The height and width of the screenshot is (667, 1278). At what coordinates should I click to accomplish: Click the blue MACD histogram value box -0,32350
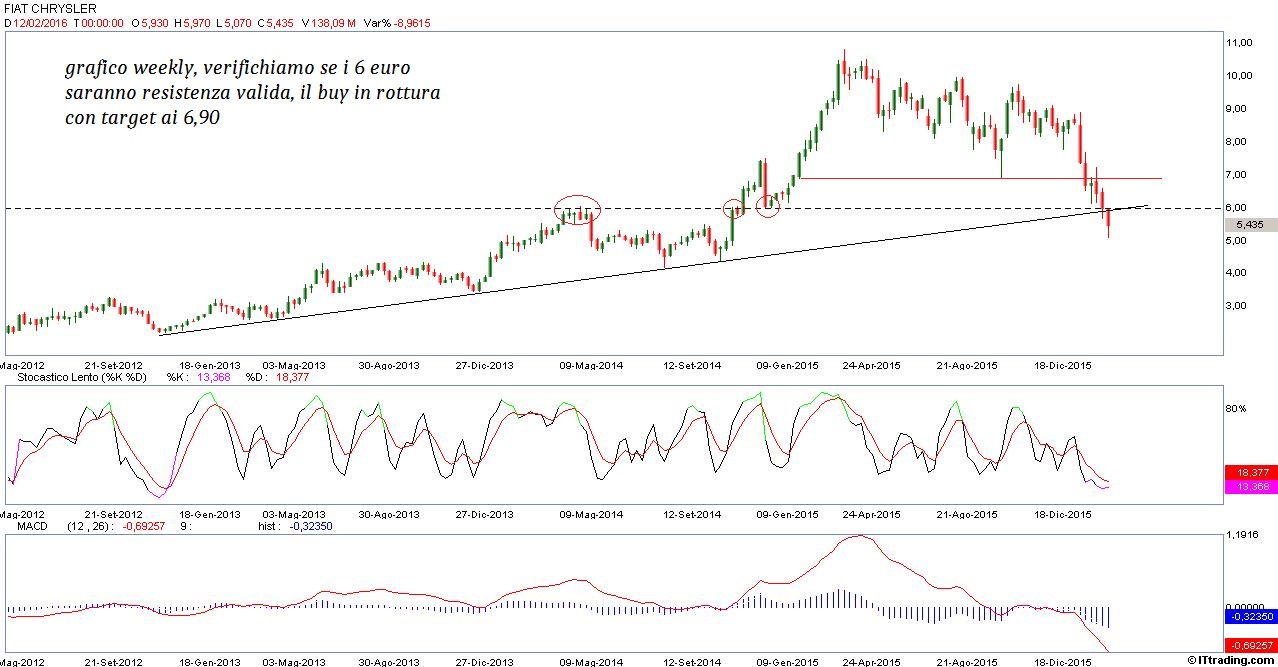[x=1250, y=618]
